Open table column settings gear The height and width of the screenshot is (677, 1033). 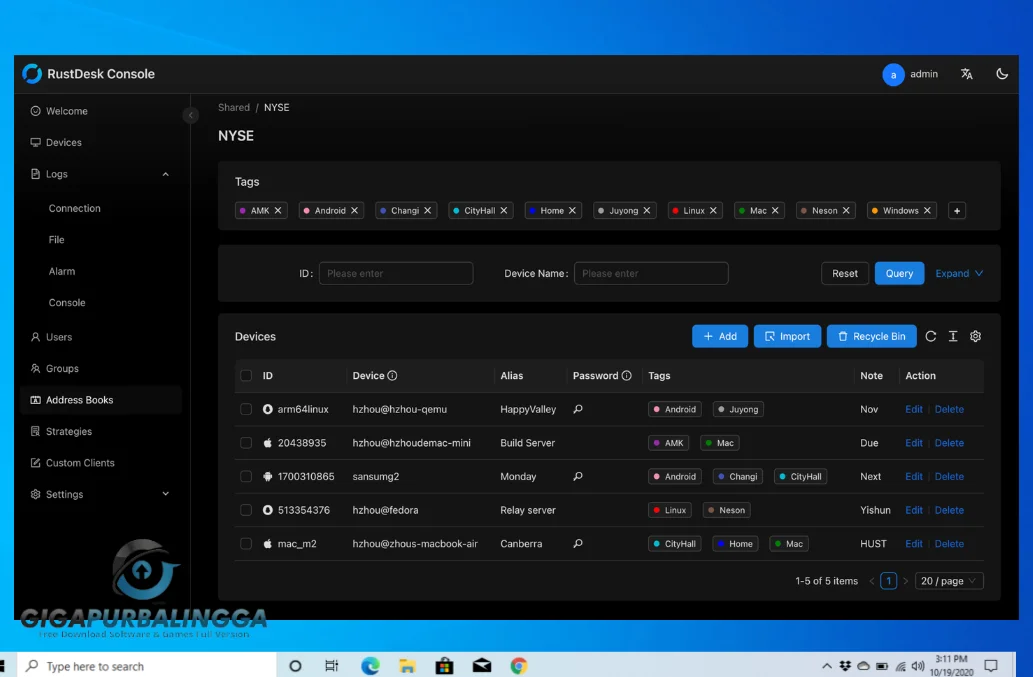[x=975, y=337]
